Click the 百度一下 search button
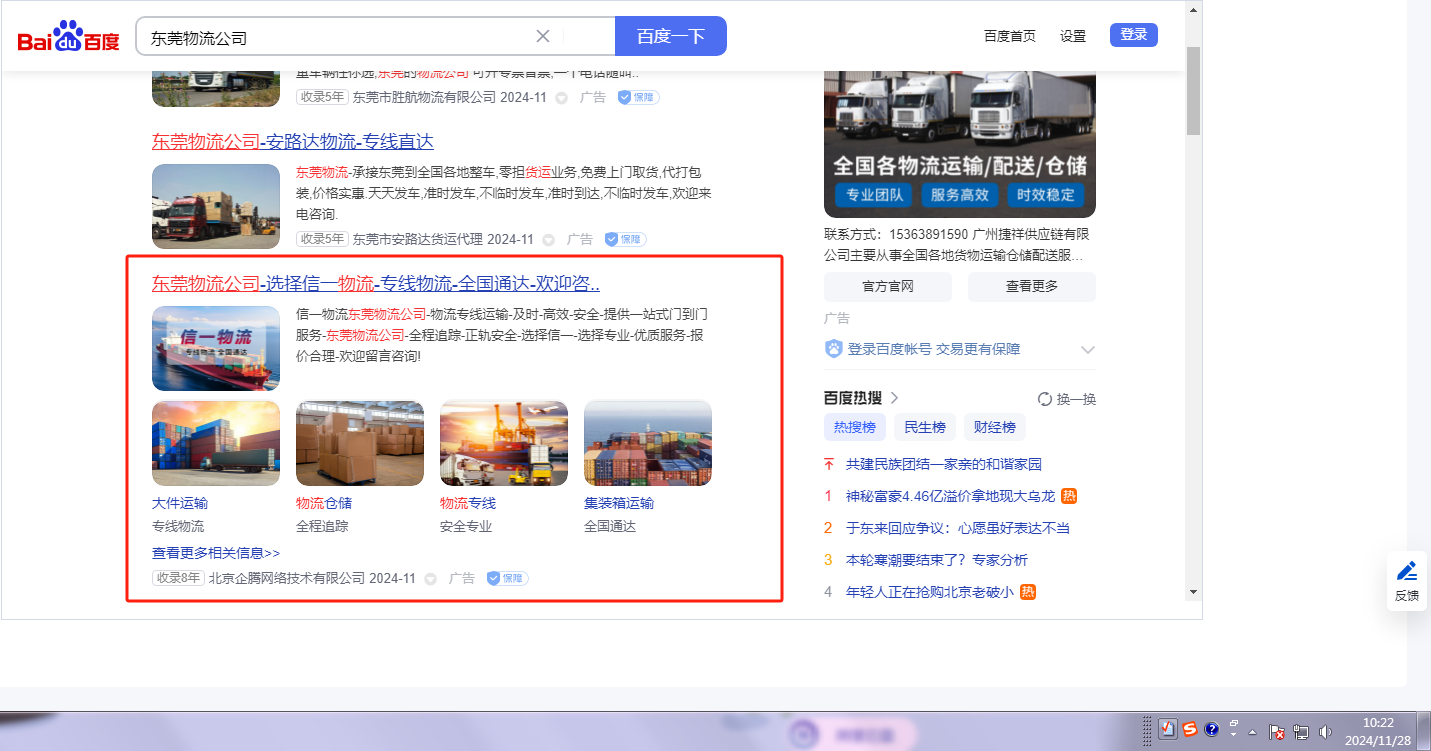 tap(671, 36)
